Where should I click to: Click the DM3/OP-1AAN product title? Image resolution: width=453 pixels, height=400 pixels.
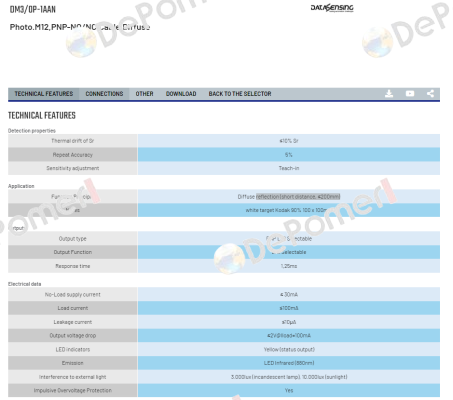(x=33, y=9)
